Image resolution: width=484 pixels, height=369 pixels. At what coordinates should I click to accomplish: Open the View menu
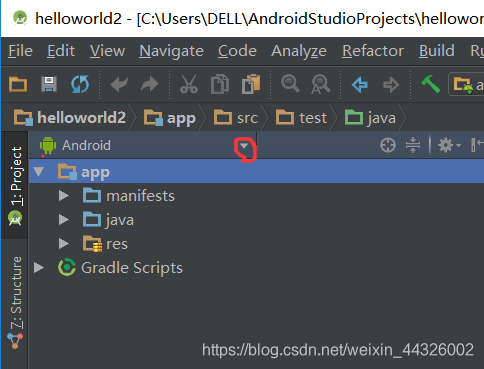(107, 51)
